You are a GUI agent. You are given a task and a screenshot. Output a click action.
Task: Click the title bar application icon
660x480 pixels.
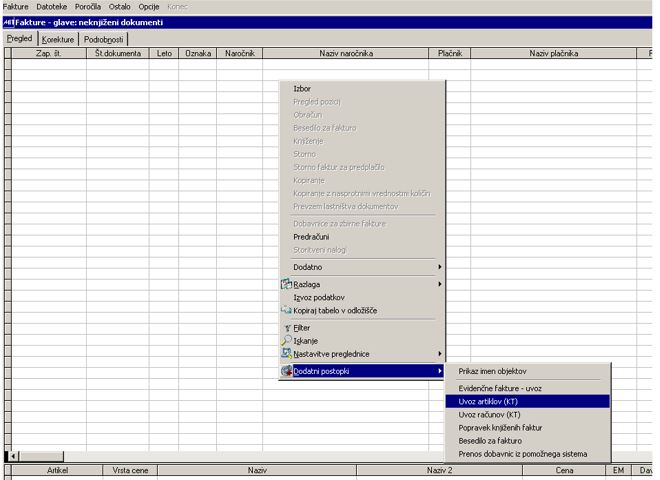tap(8, 22)
